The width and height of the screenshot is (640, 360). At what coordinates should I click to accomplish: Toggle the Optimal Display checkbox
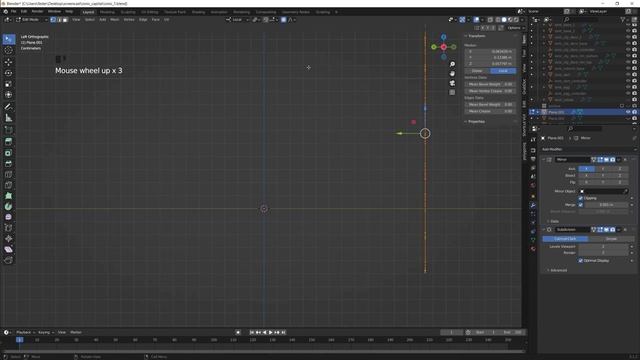(581, 260)
